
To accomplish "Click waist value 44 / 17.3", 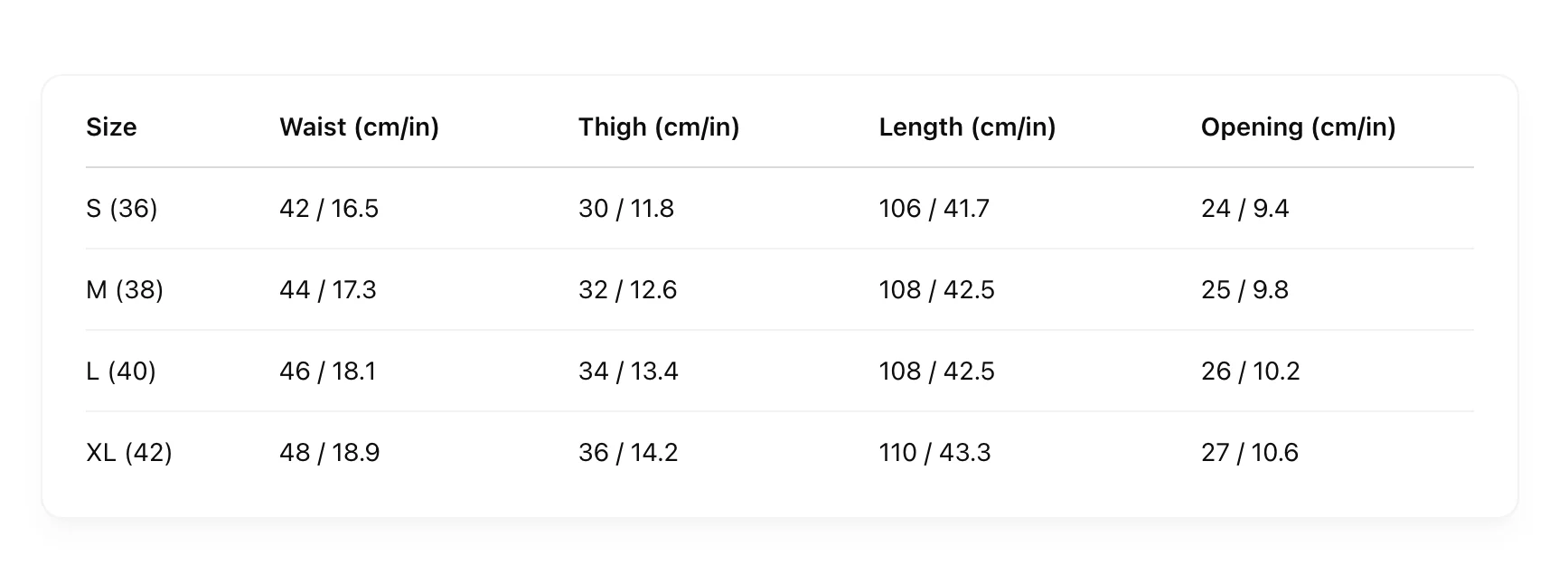I will 328,290.
